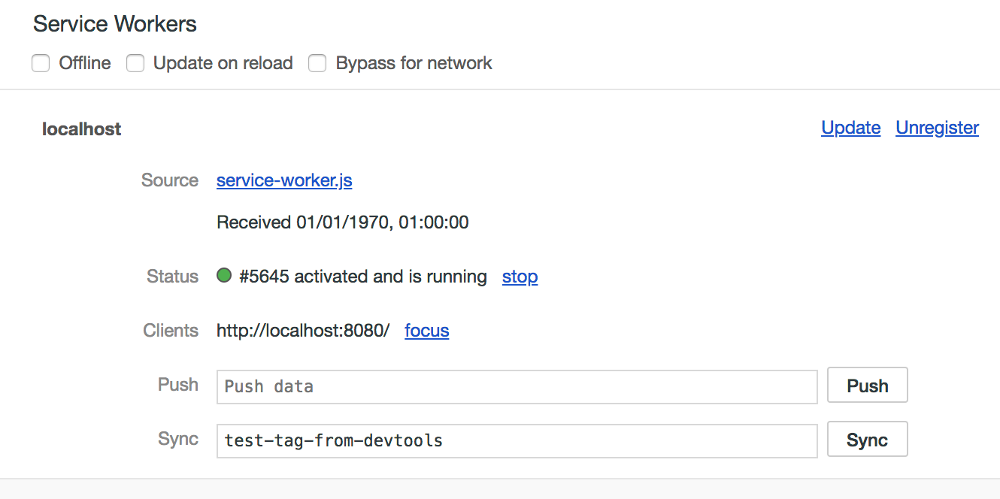Click the Push button
Image resolution: width=1000 pixels, height=499 pixels.
pos(867,385)
